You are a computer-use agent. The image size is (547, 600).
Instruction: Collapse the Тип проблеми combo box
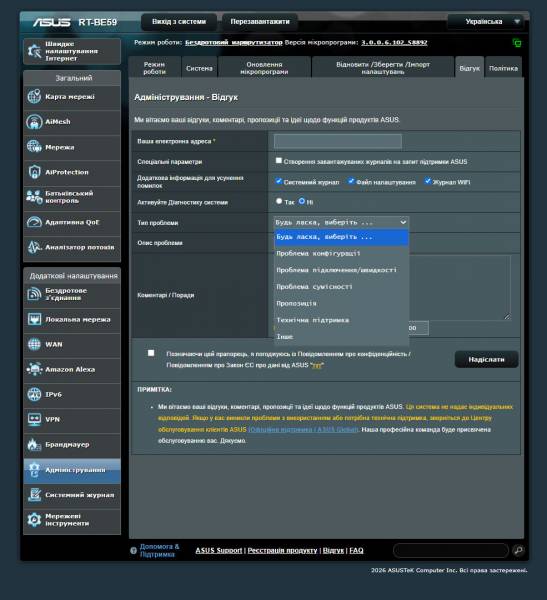(x=341, y=222)
